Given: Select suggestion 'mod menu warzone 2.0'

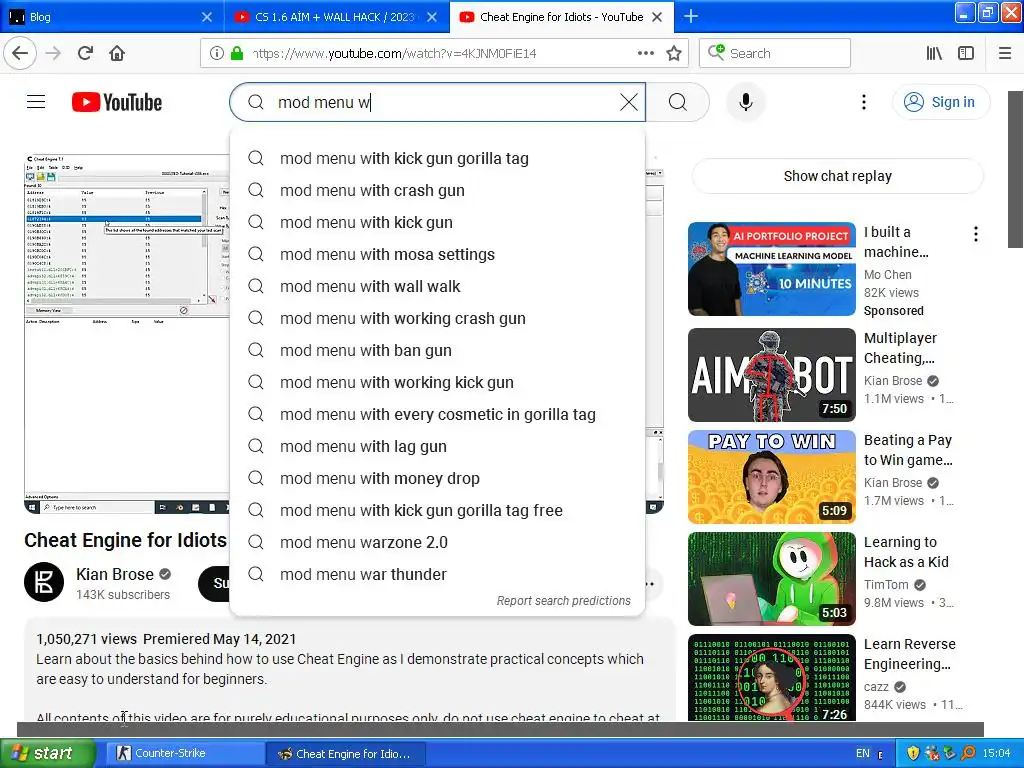Looking at the screenshot, I should pos(438,542).
